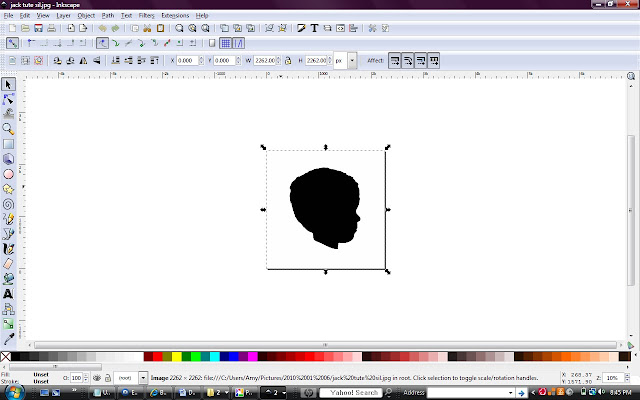Select the Ellipse circle tool
Viewport: 640px width, 400px height.
tap(8, 174)
